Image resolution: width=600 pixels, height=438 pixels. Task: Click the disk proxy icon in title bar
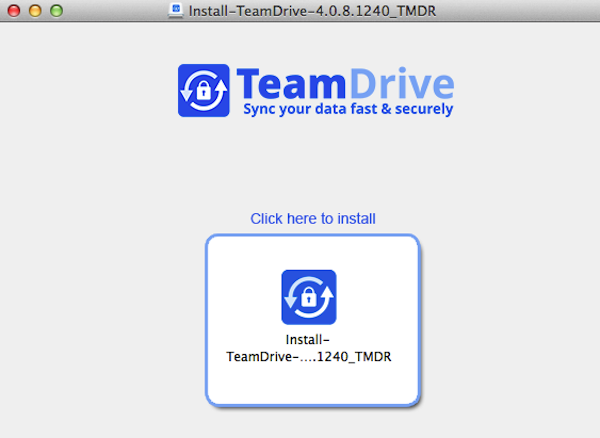[x=176, y=11]
